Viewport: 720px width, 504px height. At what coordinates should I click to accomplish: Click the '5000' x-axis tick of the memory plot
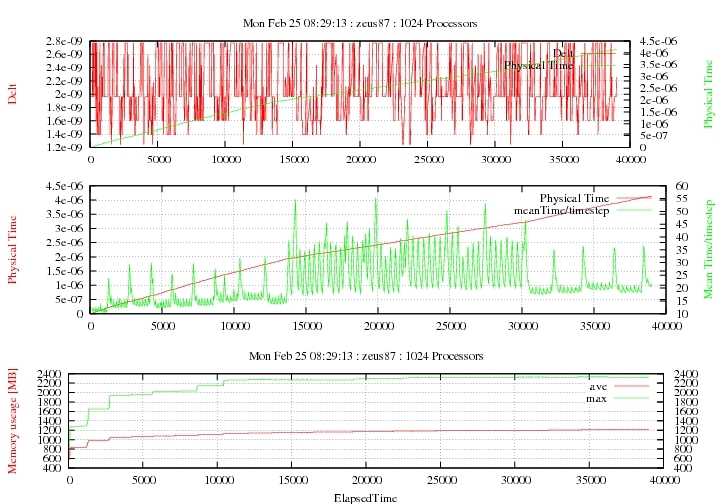click(x=144, y=480)
